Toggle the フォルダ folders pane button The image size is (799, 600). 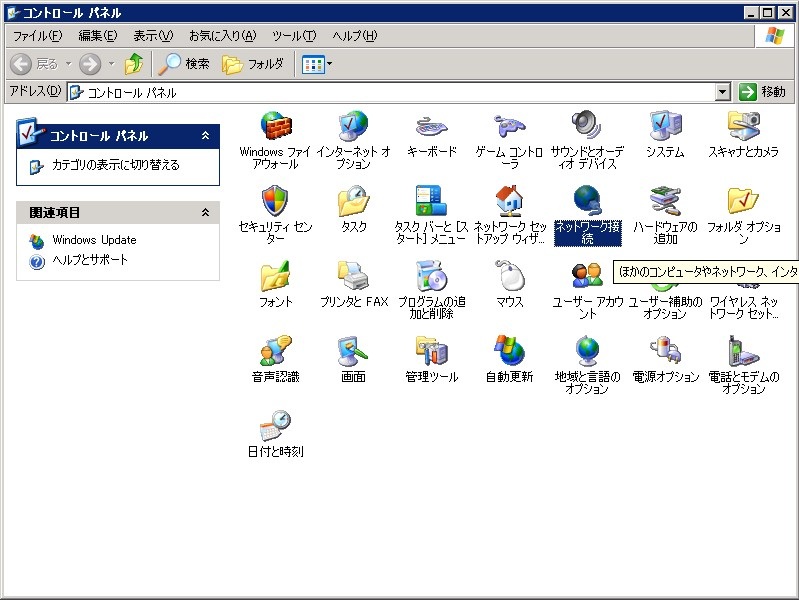tap(253, 64)
